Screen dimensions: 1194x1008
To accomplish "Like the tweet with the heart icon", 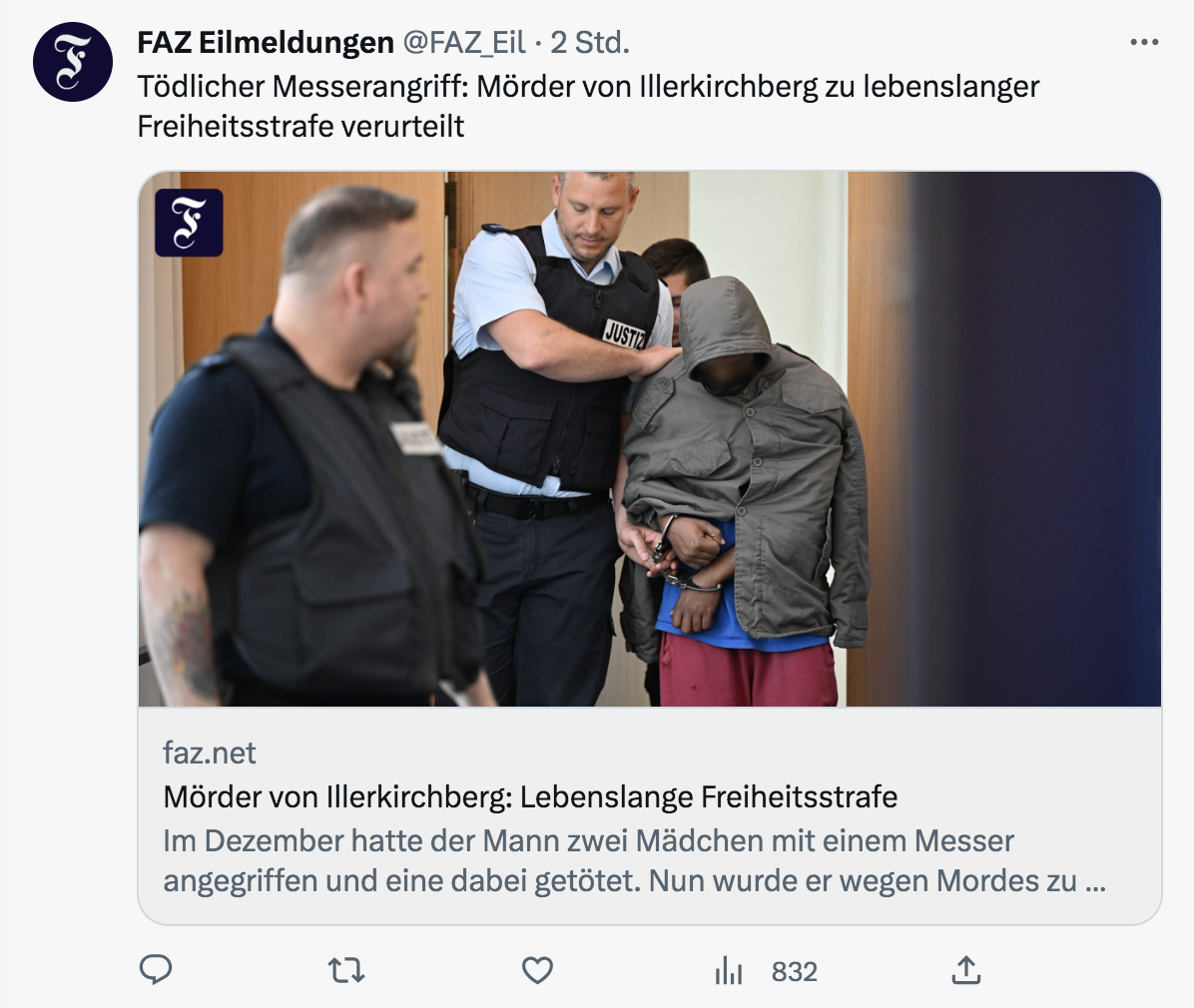I will [x=538, y=971].
